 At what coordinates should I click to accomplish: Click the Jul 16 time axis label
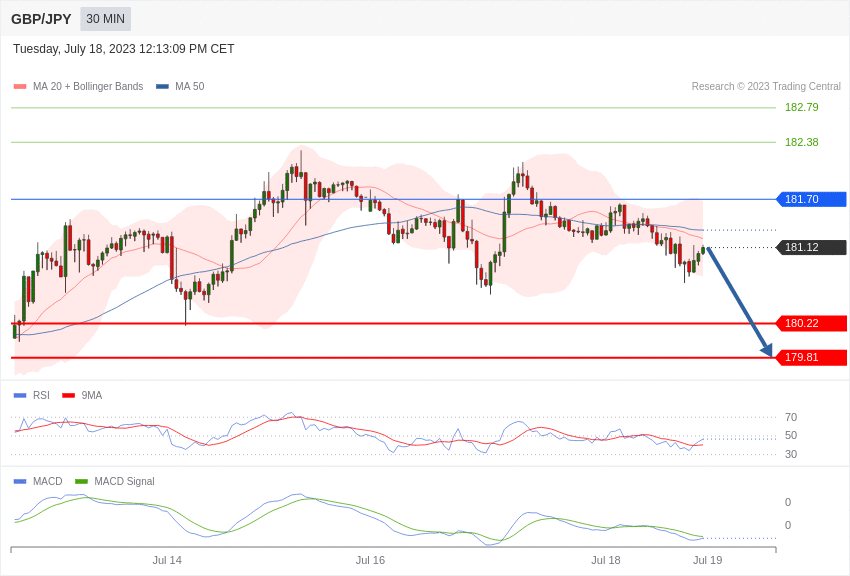tap(370, 560)
